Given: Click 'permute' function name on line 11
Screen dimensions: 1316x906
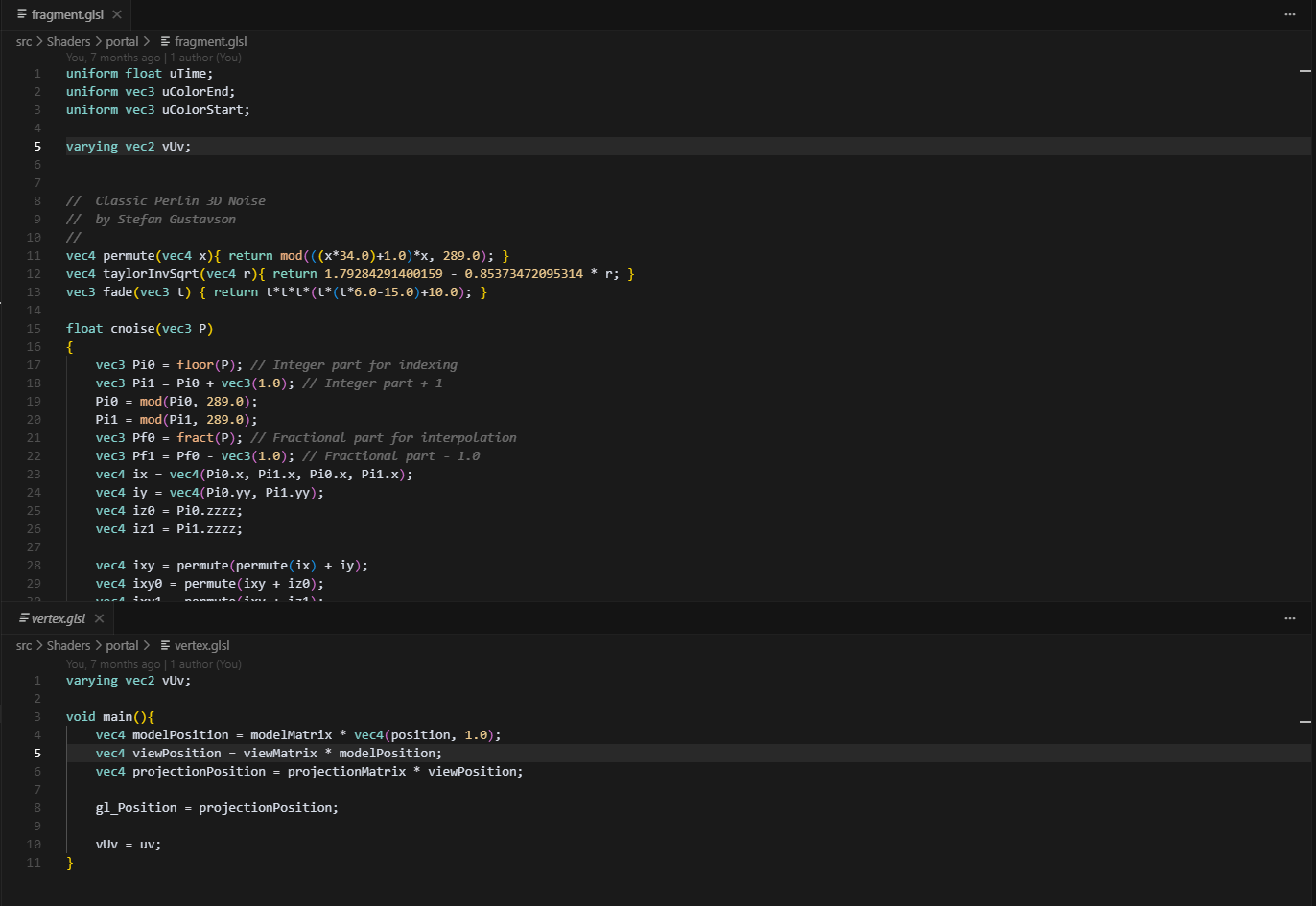Looking at the screenshot, I should (x=129, y=256).
